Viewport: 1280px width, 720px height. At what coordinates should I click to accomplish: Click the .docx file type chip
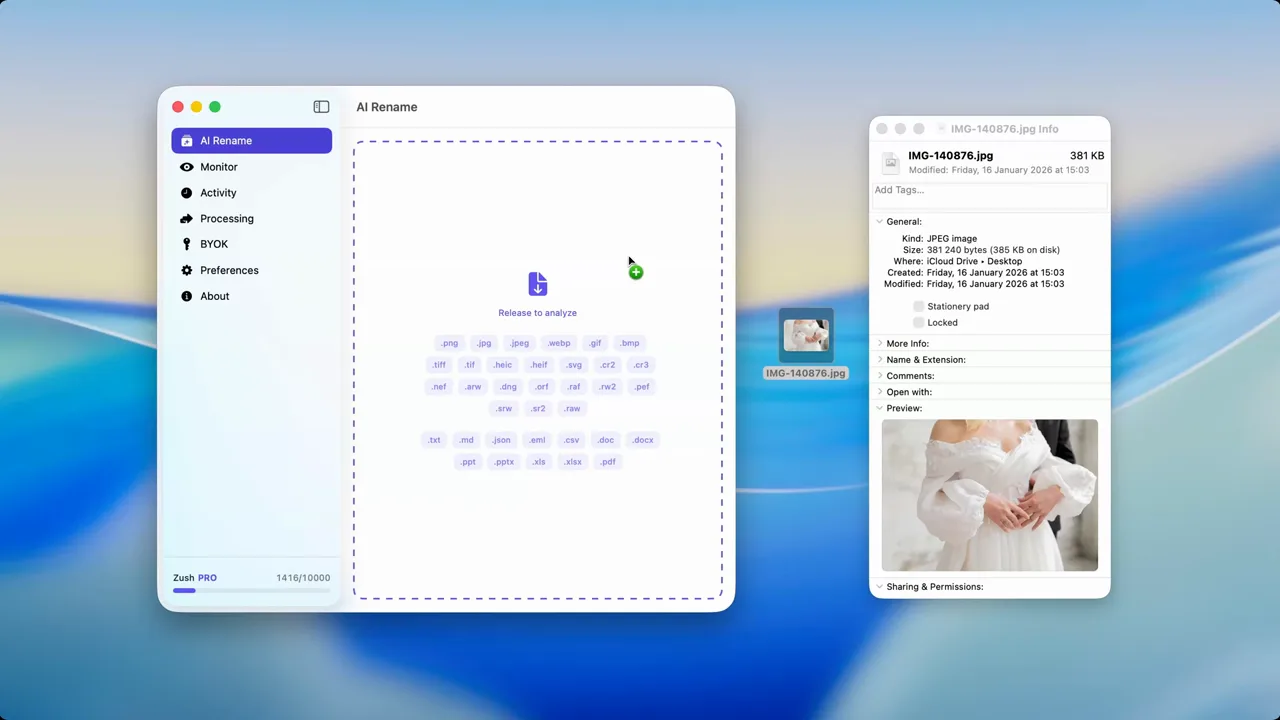pyautogui.click(x=643, y=440)
